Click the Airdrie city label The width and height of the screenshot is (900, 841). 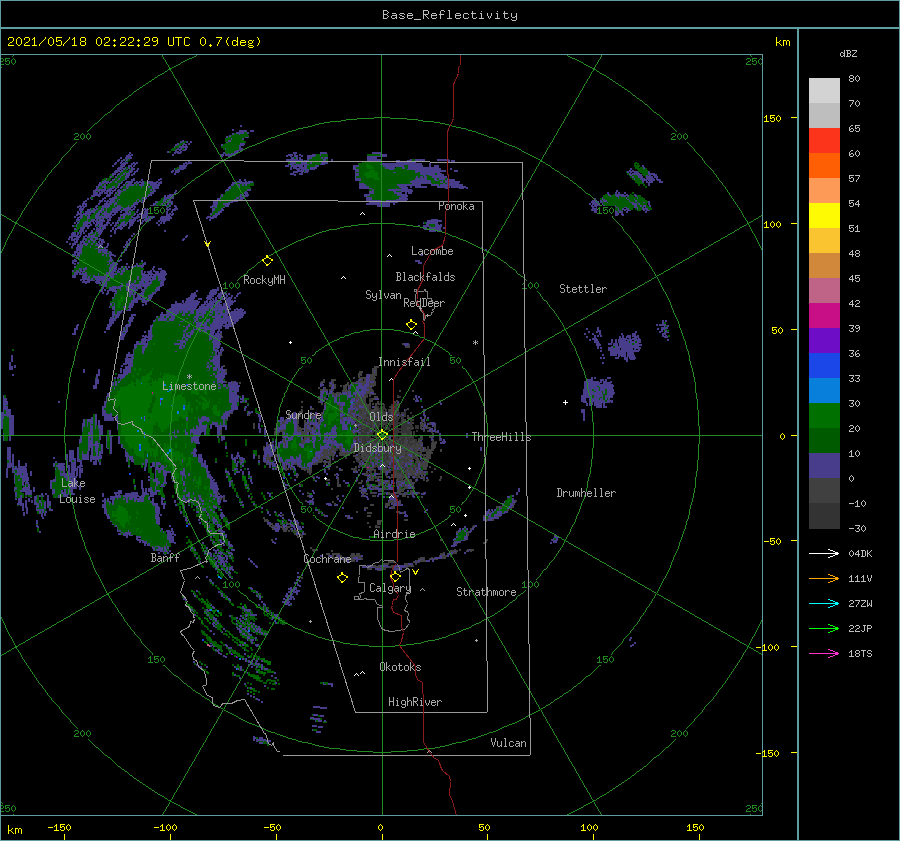tap(394, 534)
